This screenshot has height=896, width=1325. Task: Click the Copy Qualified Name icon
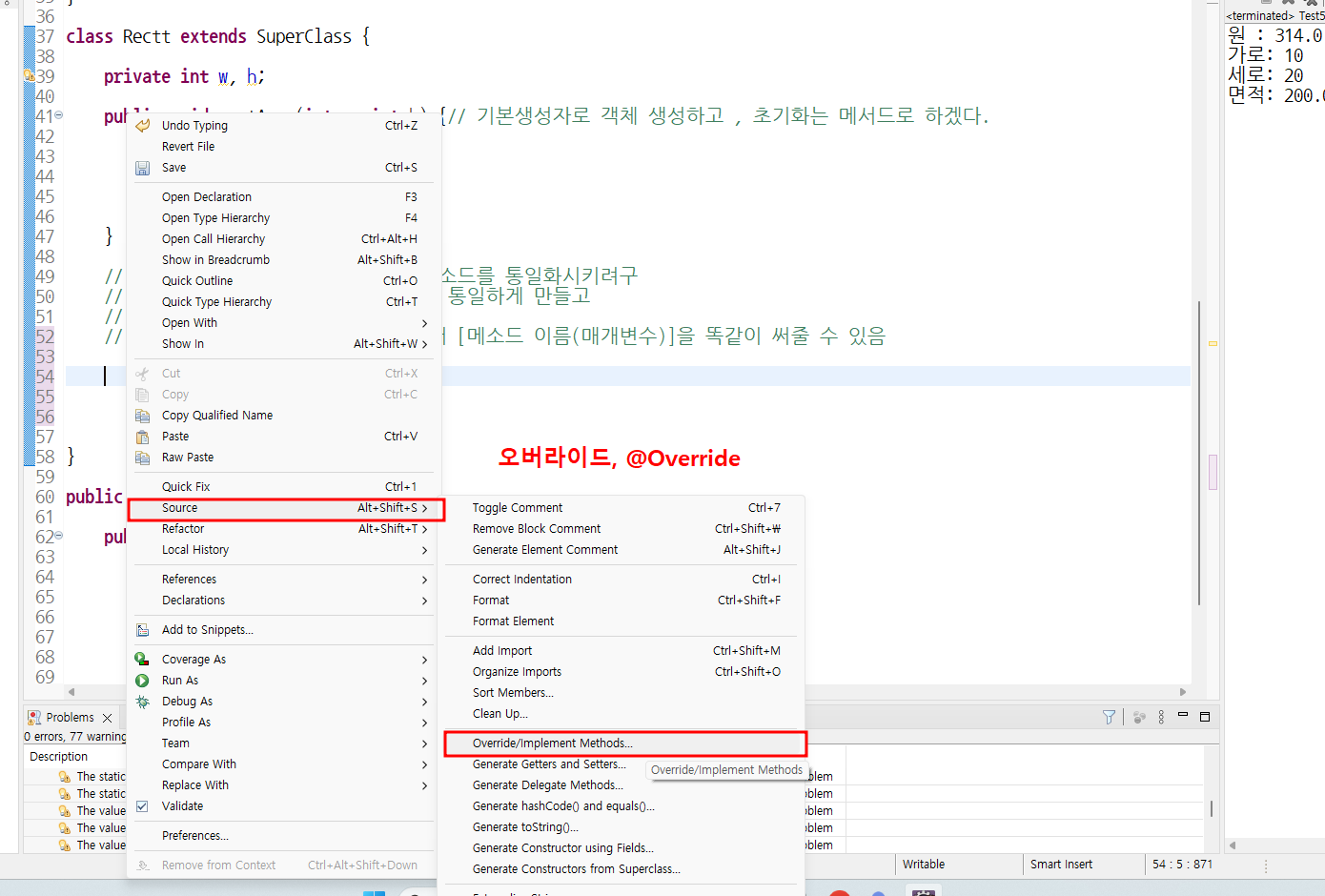pos(144,415)
